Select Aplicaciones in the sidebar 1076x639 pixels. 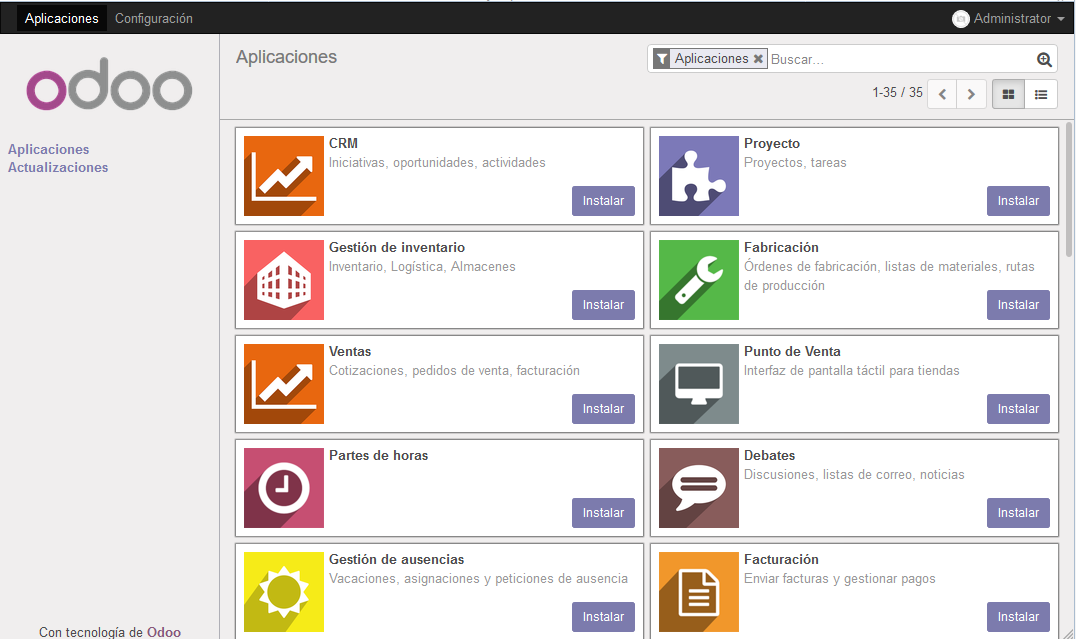tap(49, 150)
